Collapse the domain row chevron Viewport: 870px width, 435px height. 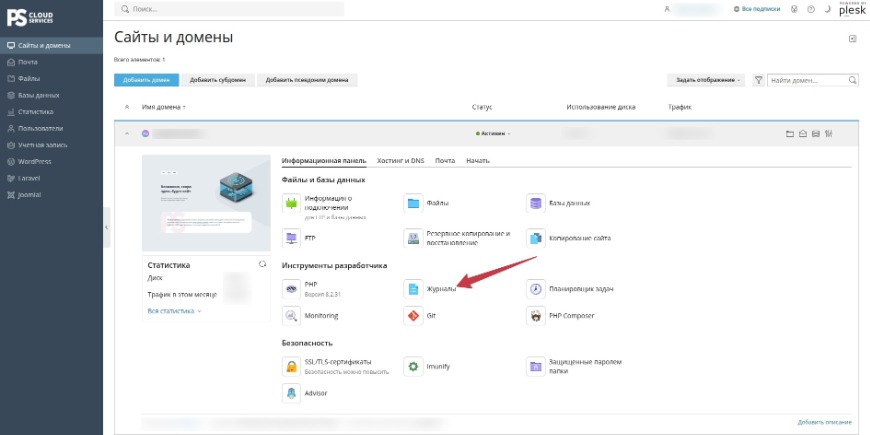127,134
